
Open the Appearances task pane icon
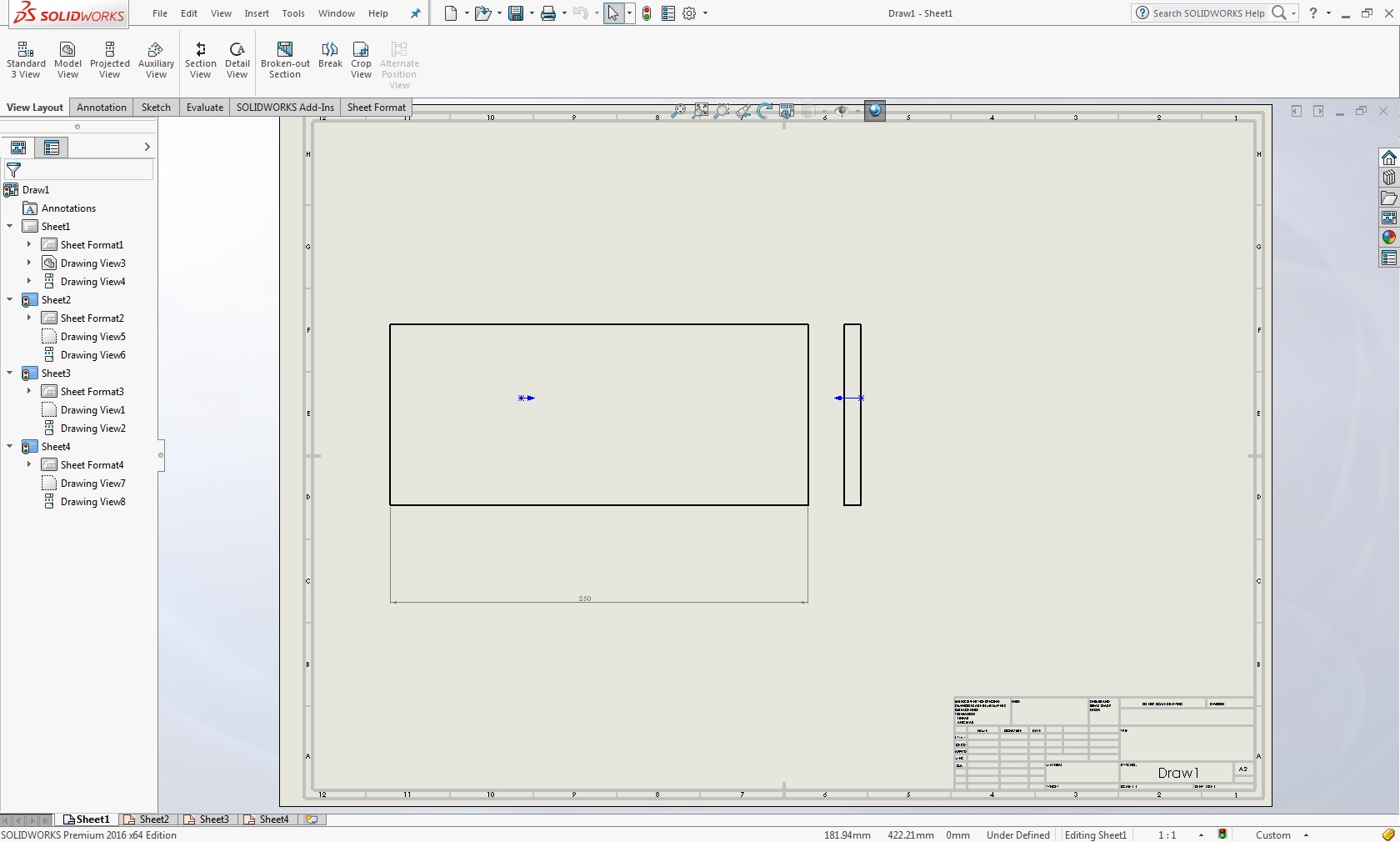pos(1388,238)
